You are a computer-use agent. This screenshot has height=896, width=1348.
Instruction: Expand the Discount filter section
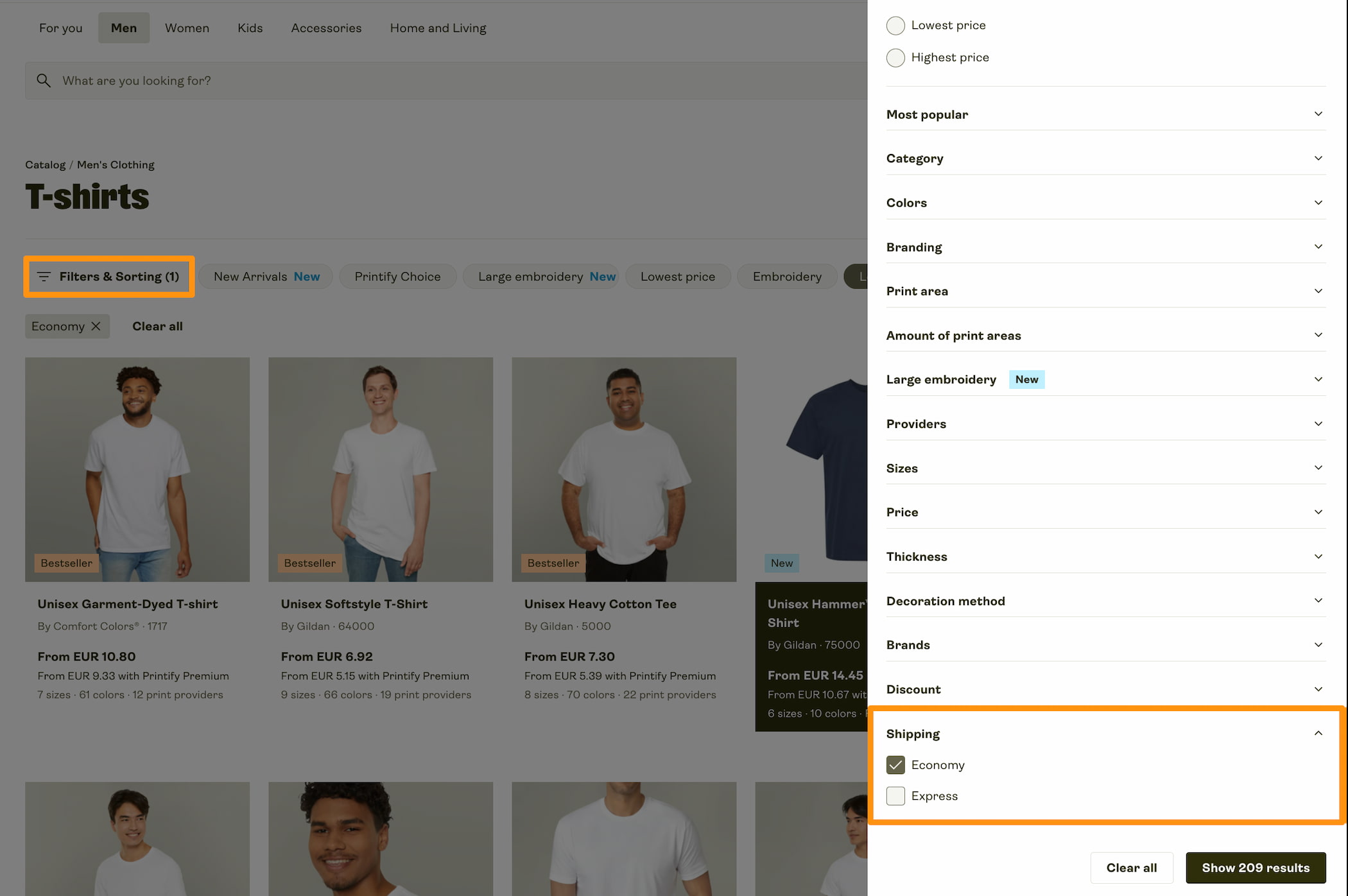[x=1106, y=689]
